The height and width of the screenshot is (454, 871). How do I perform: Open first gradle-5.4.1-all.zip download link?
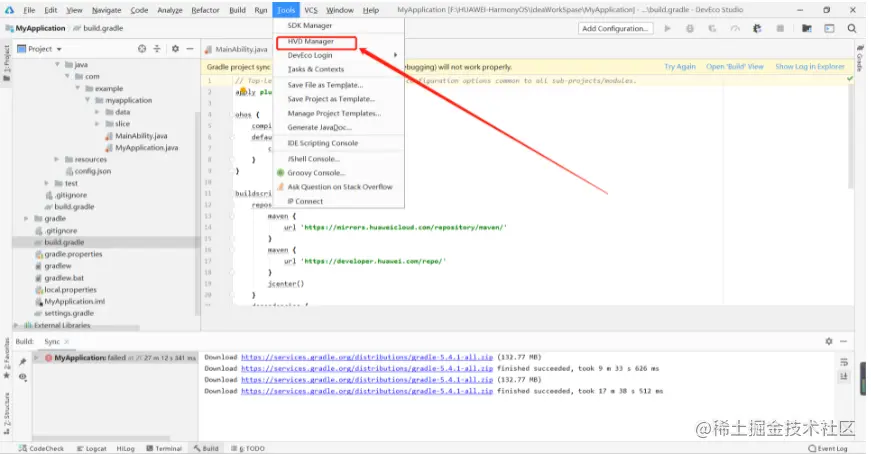pyautogui.click(x=367, y=357)
